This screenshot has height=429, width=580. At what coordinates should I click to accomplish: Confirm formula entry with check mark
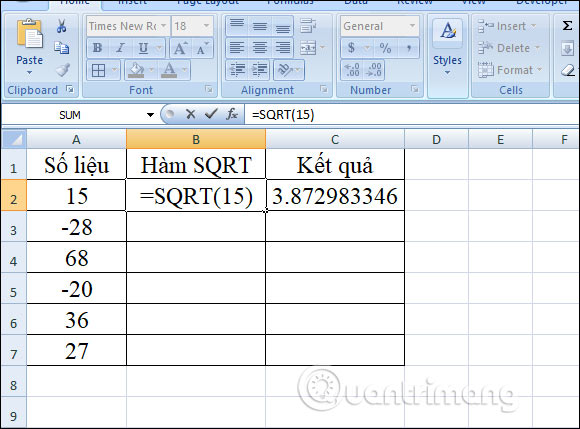coord(210,114)
